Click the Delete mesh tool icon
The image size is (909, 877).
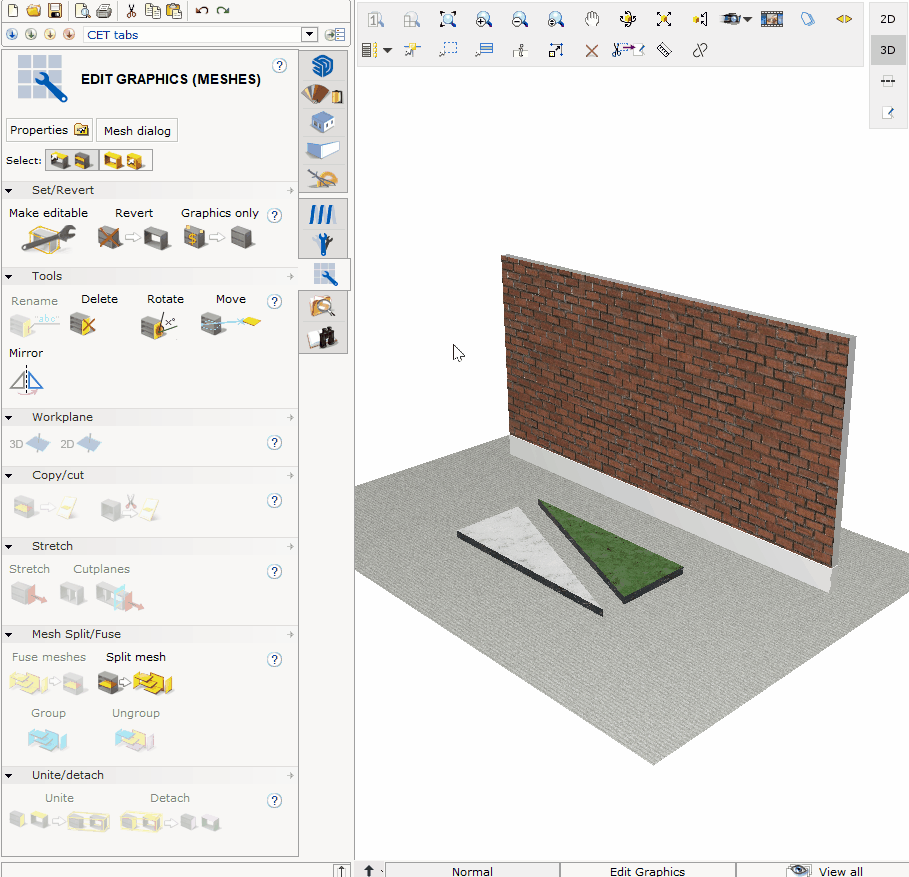[83, 325]
